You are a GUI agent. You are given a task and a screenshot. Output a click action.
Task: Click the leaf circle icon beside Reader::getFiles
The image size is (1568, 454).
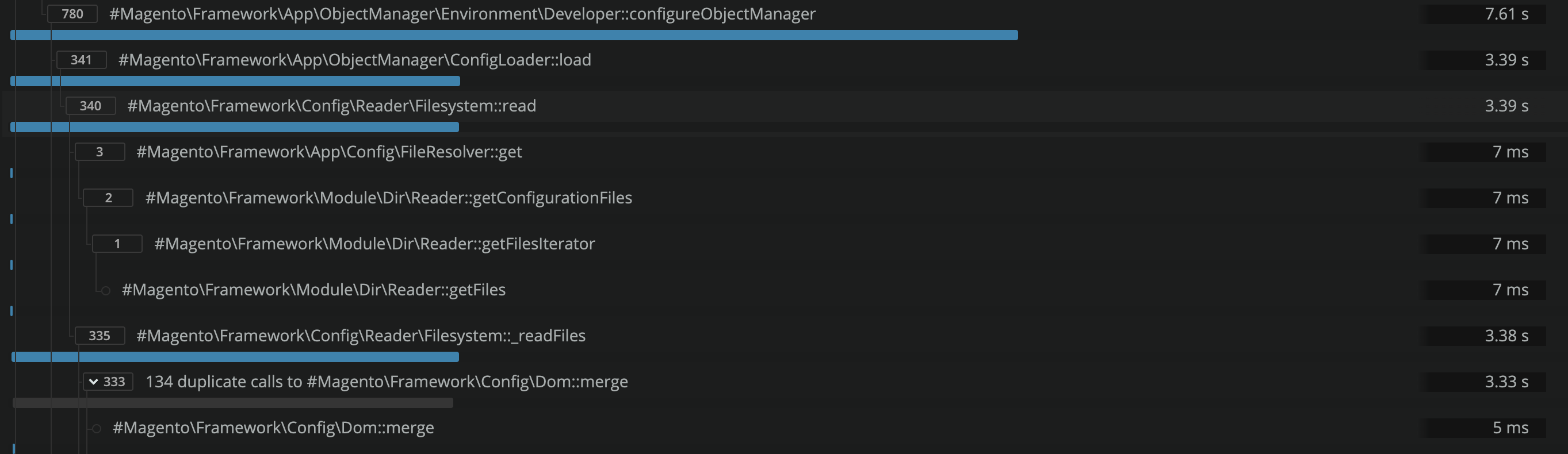coord(105,291)
